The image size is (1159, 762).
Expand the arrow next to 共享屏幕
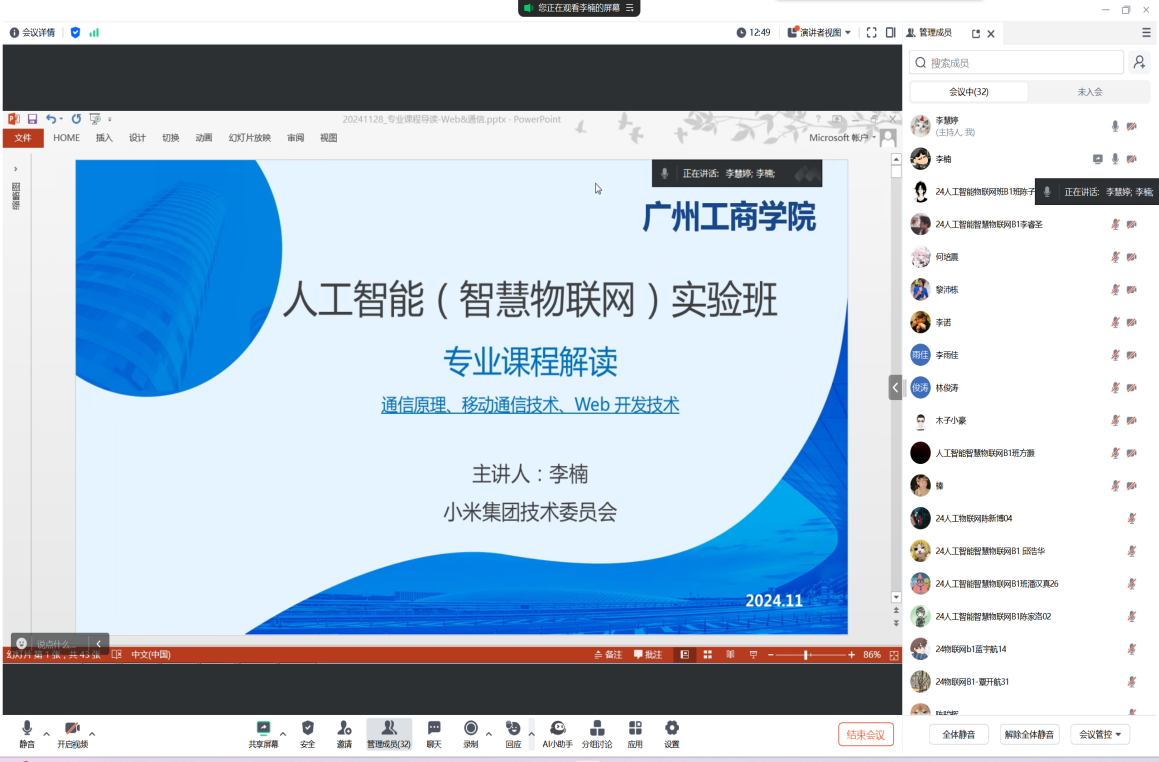(283, 733)
